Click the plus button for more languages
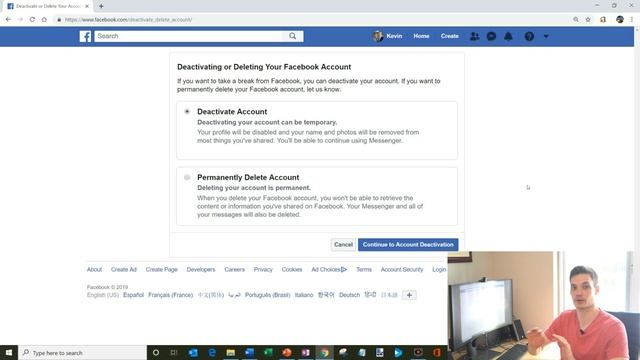The height and width of the screenshot is (360, 640). (x=409, y=295)
